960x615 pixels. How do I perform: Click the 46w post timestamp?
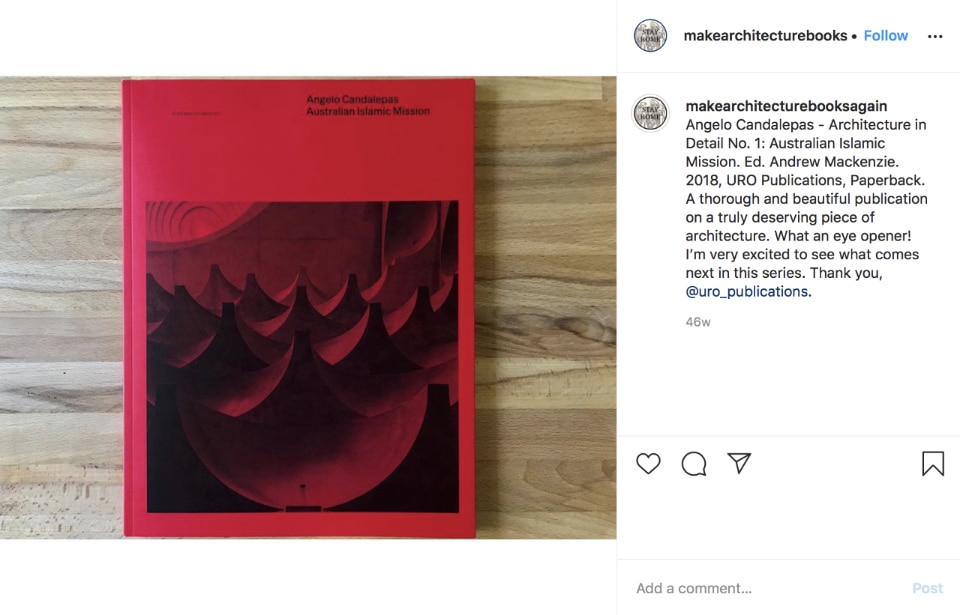click(697, 322)
